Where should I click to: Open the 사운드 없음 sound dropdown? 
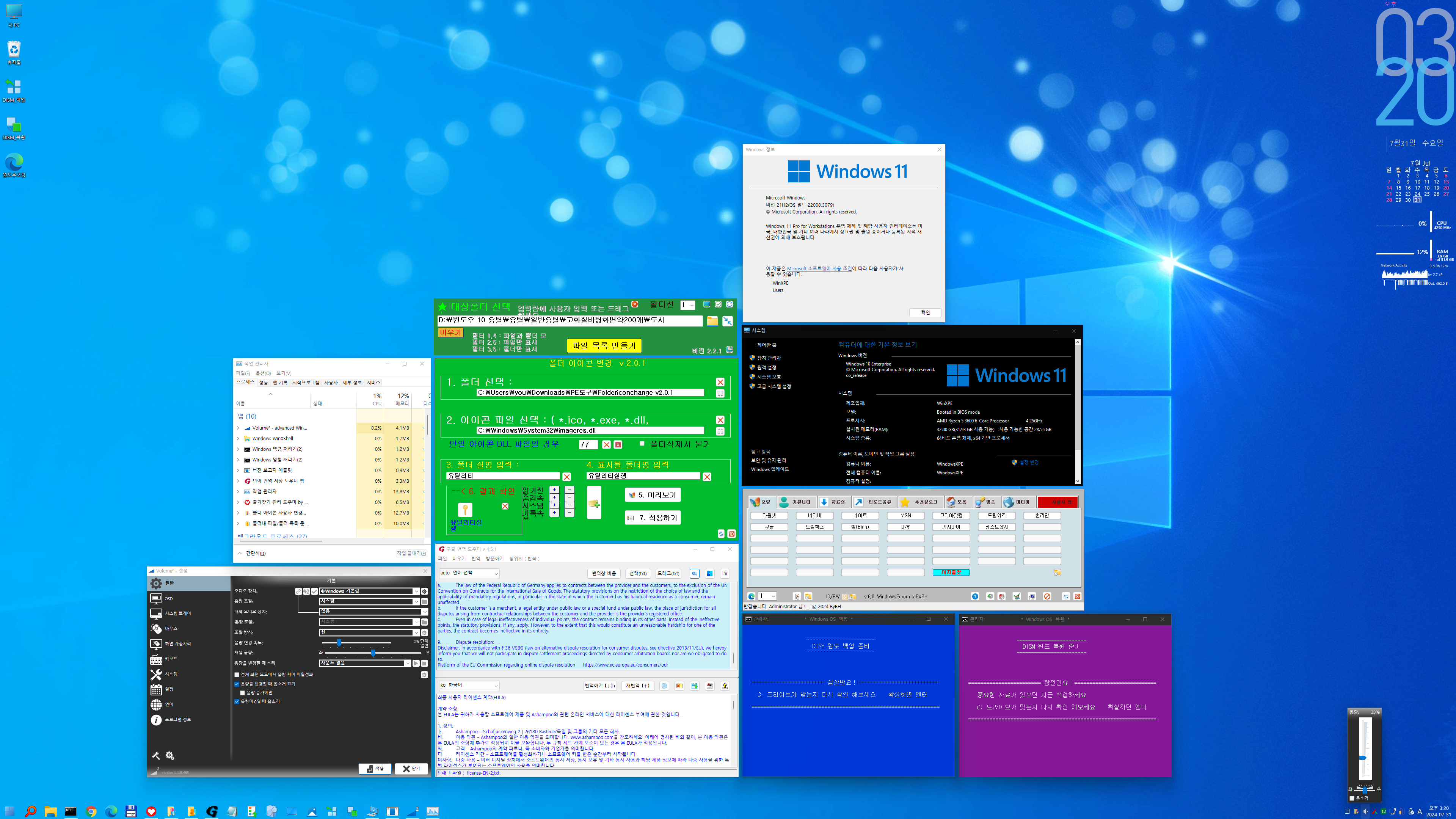[365, 663]
